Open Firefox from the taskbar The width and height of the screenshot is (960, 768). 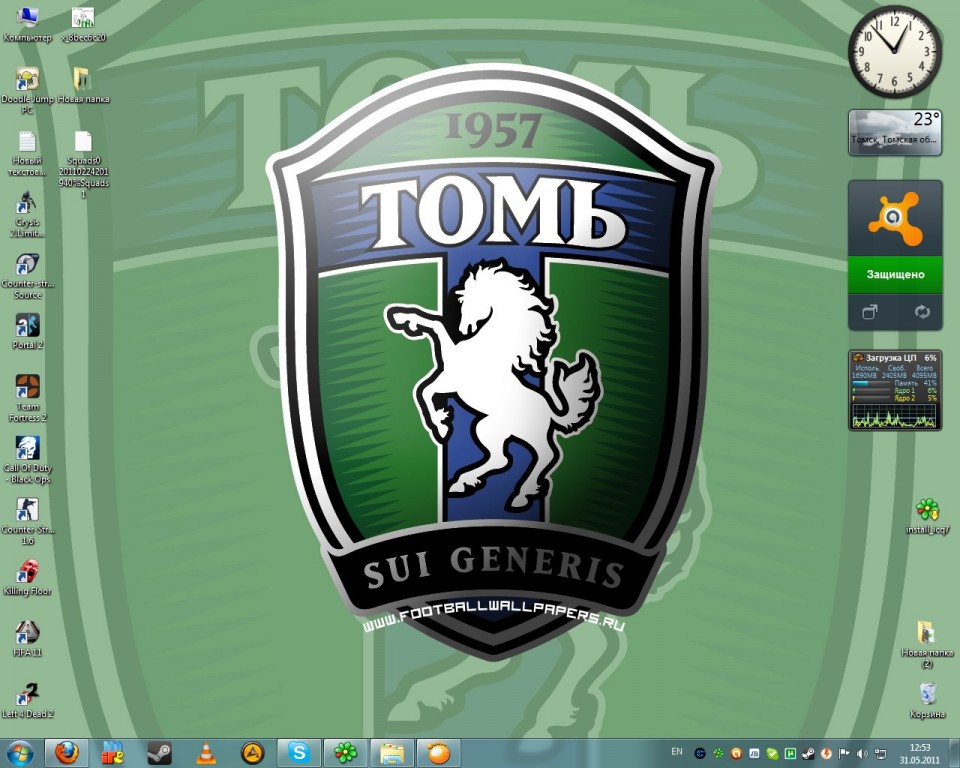pyautogui.click(x=67, y=753)
